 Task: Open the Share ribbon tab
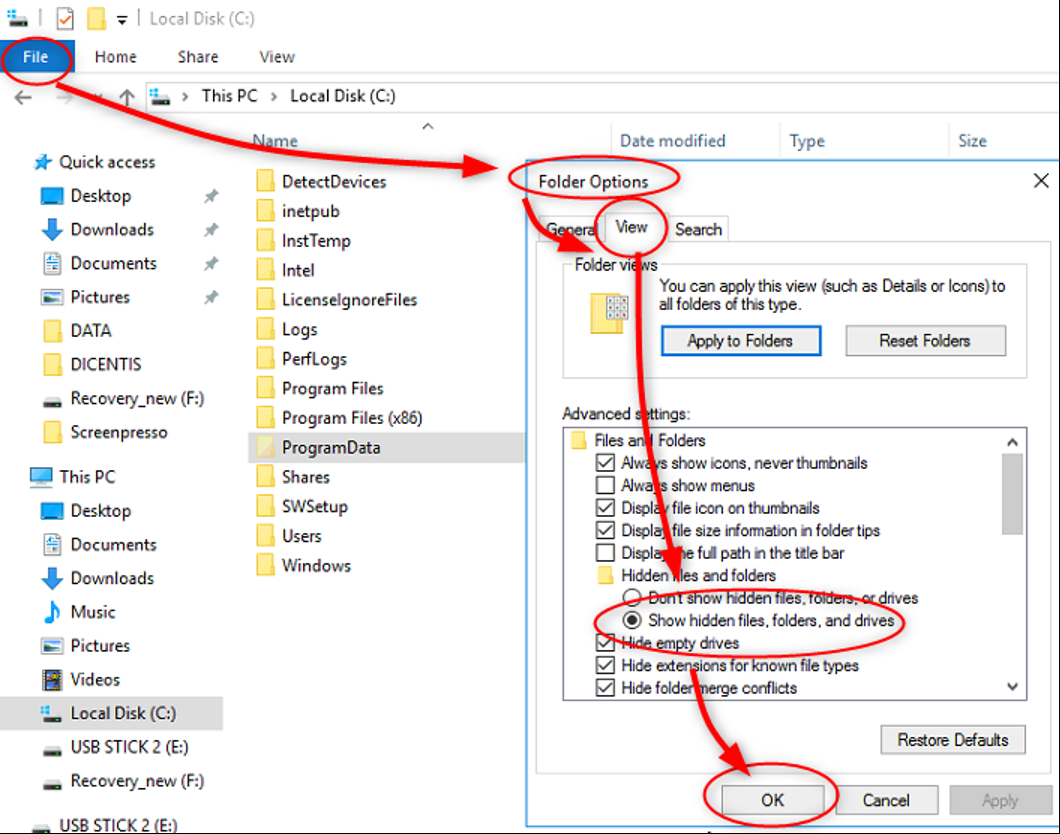(198, 57)
